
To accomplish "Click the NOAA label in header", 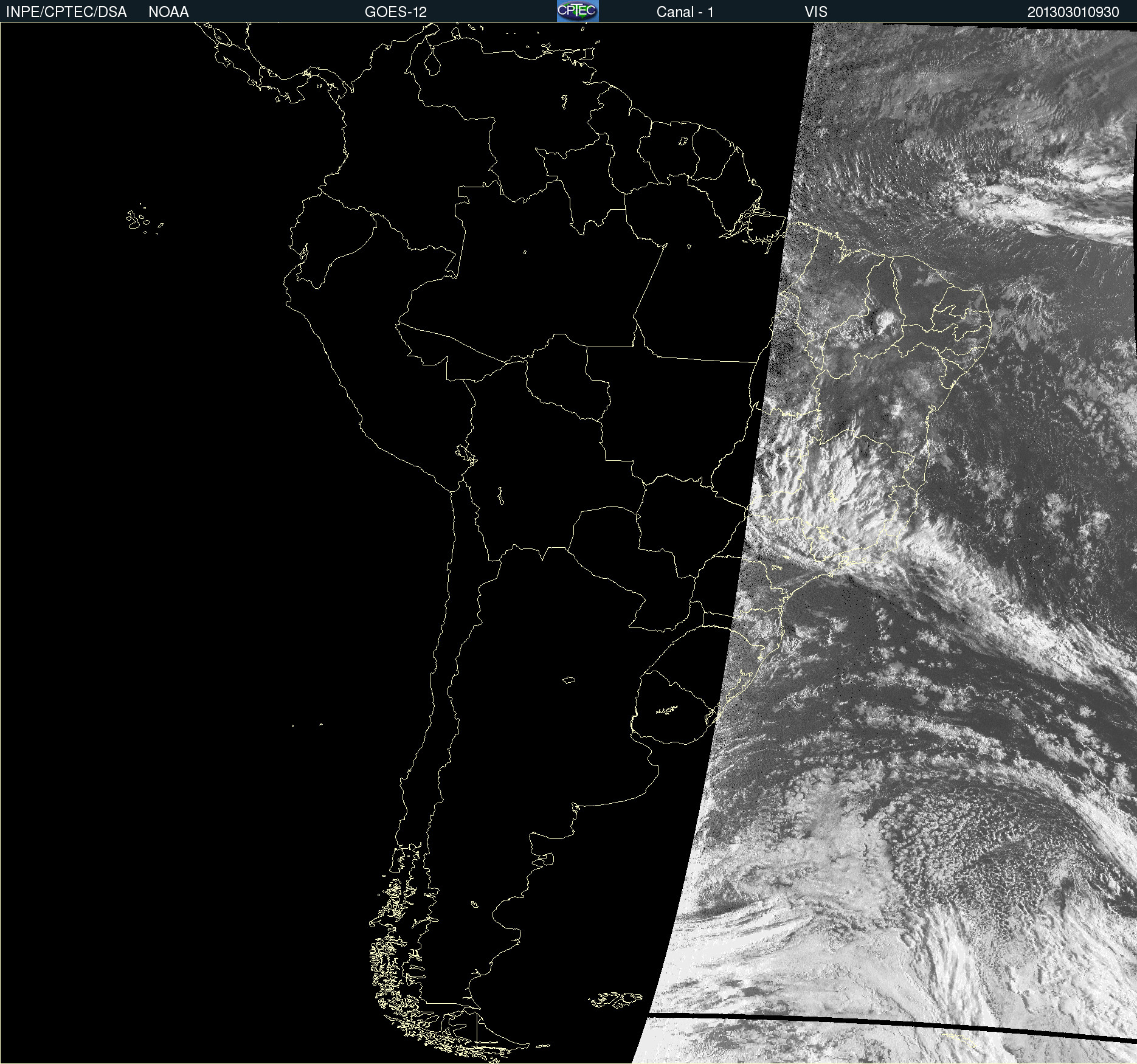I will [168, 12].
